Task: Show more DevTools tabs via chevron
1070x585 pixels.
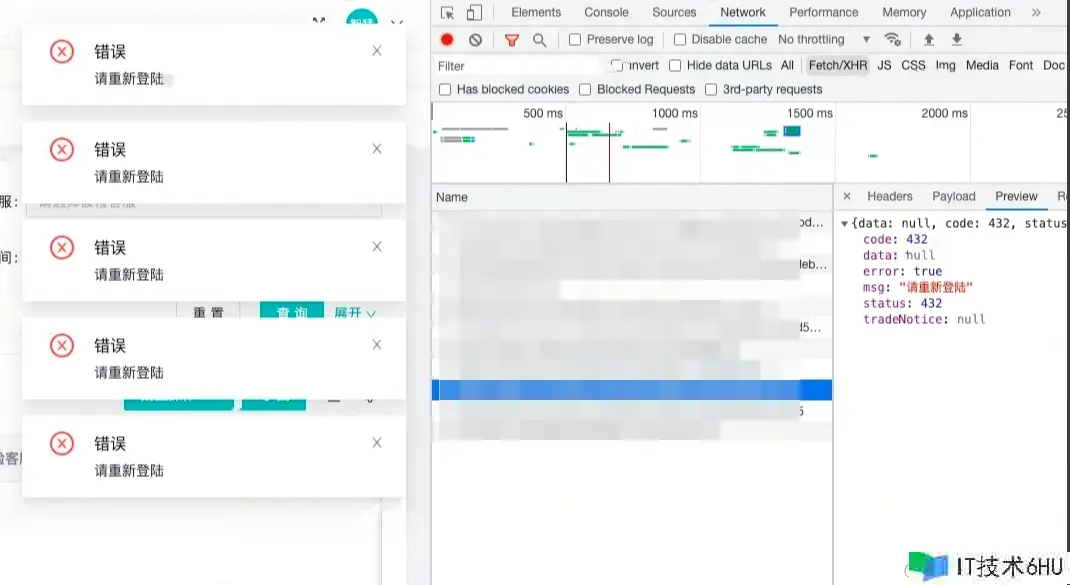Action: click(1036, 13)
